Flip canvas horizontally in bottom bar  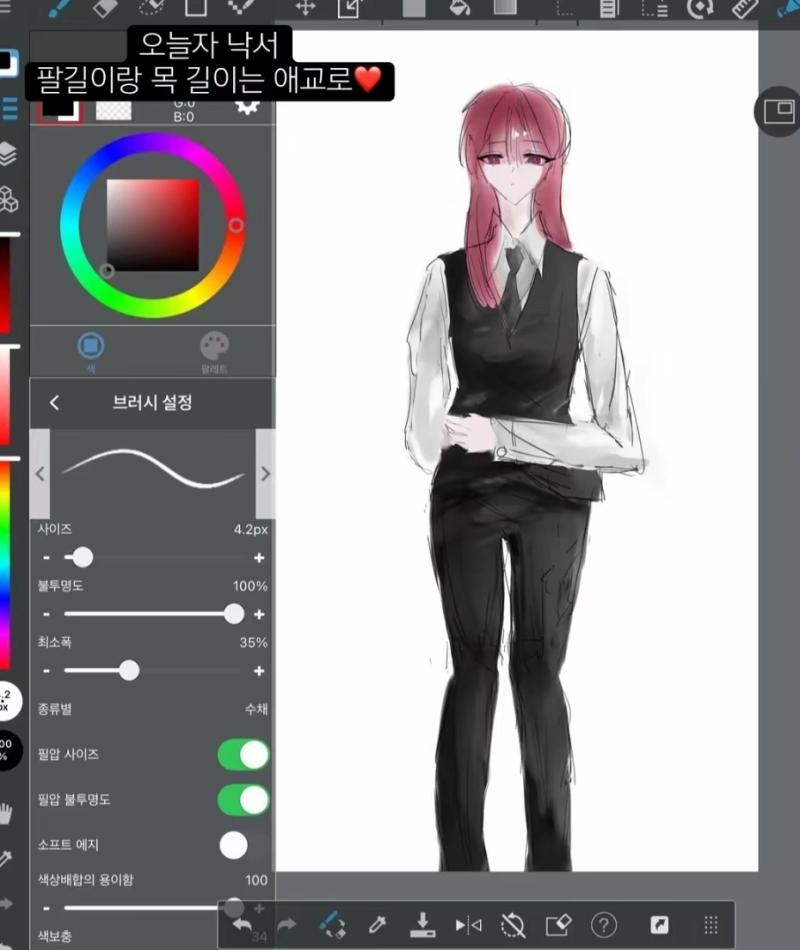tap(468, 925)
